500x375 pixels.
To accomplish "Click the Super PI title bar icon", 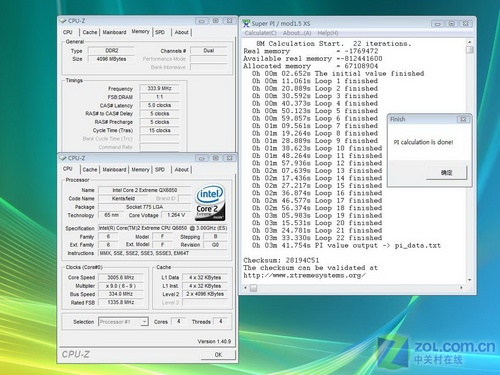I will [x=246, y=23].
